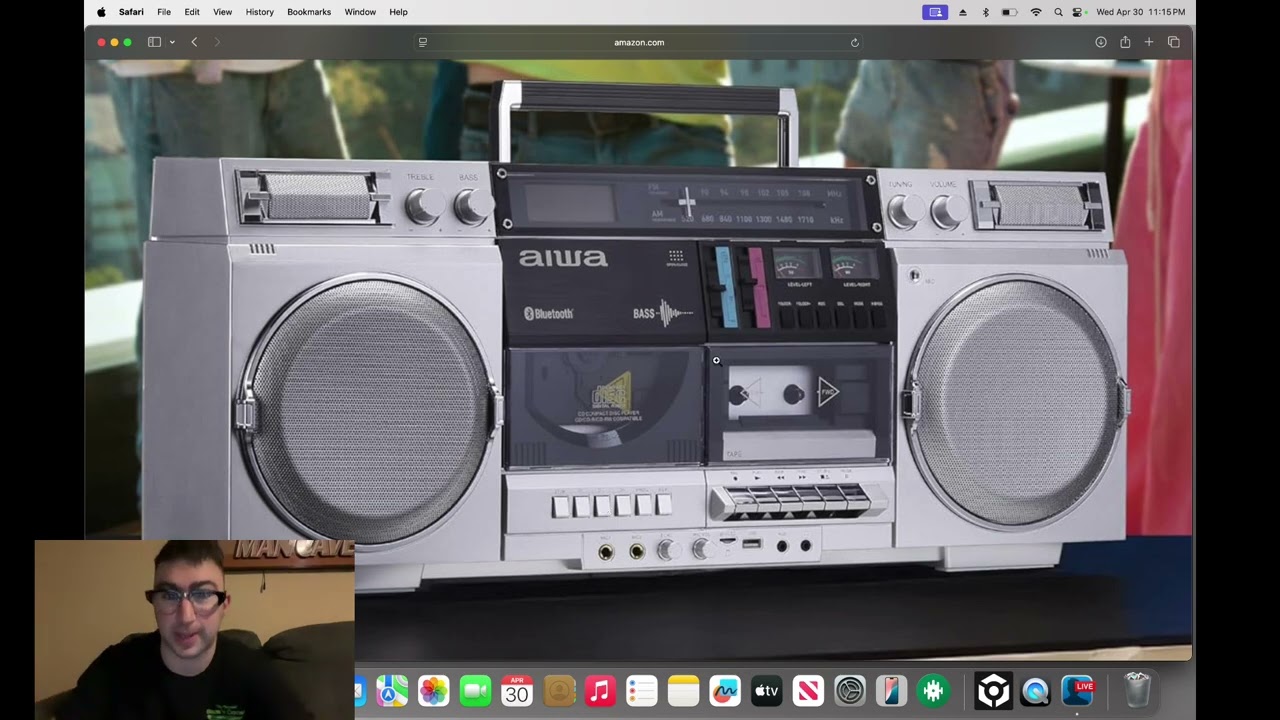Open the Share menu in Safari toolbar

[1125, 42]
